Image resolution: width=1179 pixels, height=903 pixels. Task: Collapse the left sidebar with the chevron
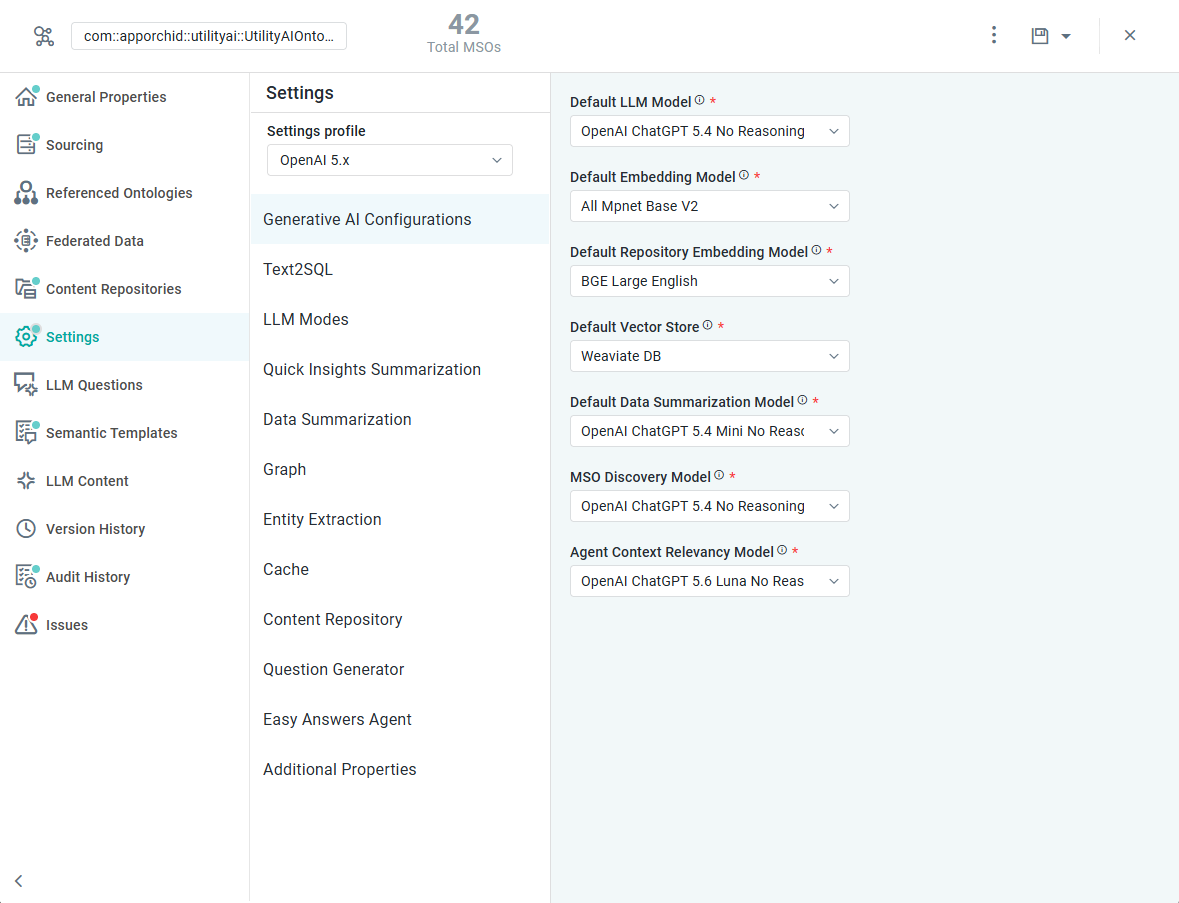pyautogui.click(x=19, y=880)
